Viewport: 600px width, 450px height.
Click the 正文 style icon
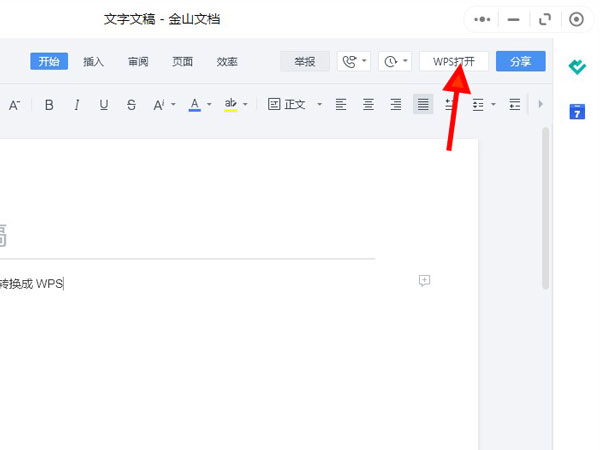tap(274, 104)
